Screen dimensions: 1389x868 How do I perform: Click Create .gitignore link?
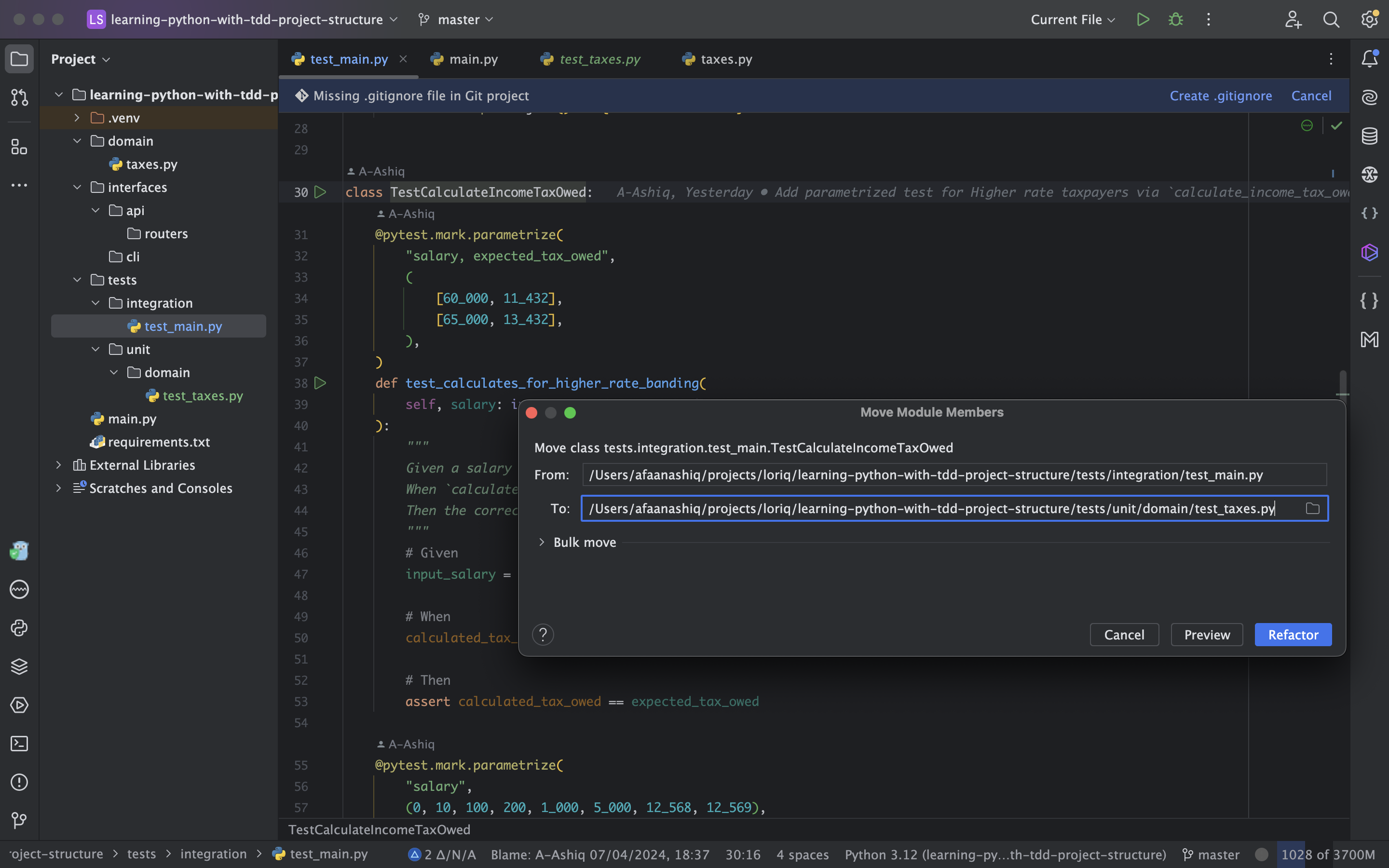1220,96
